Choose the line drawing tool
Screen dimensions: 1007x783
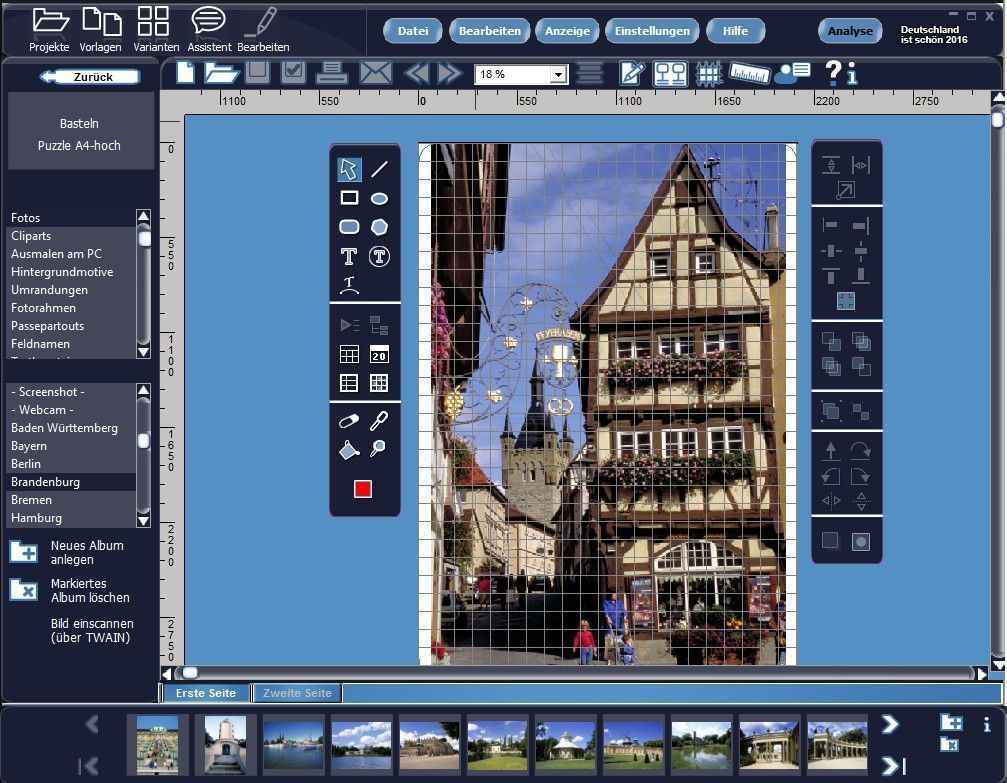click(379, 169)
